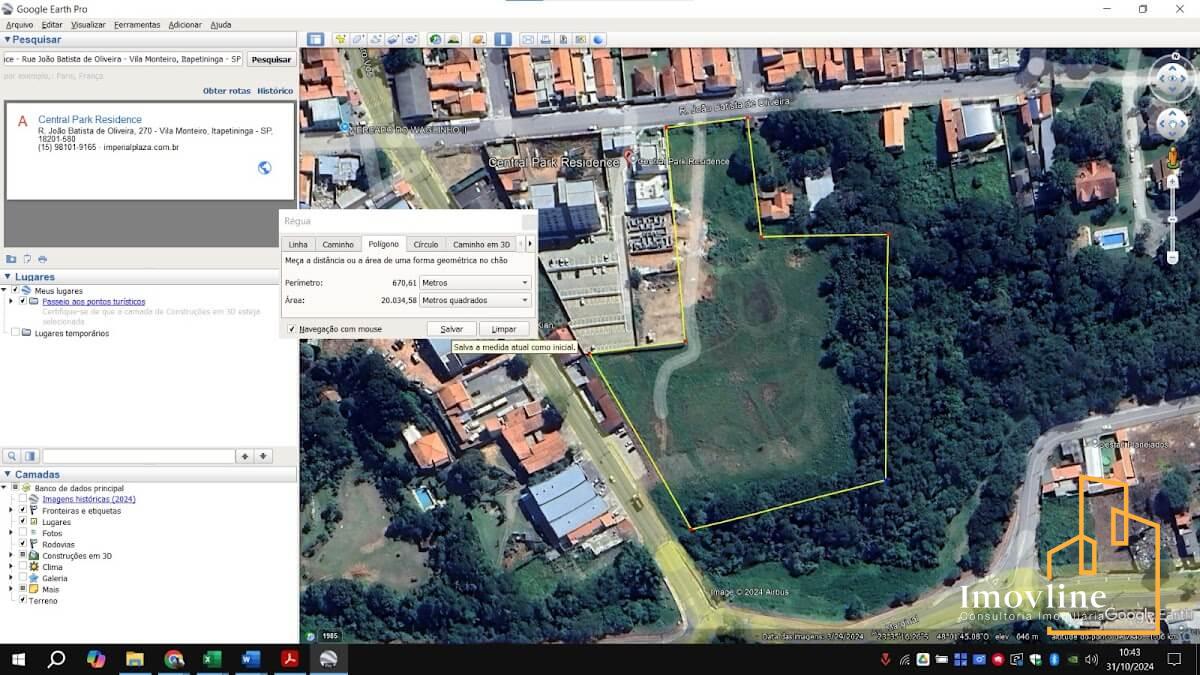Move selected place up with arrow button
The image size is (1200, 675).
point(244,456)
